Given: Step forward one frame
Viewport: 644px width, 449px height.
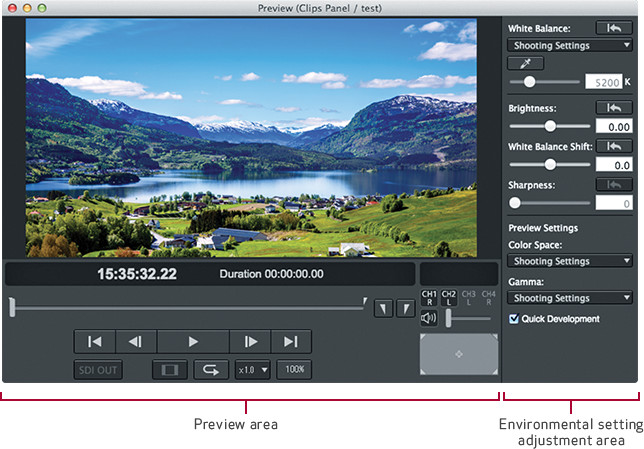Looking at the screenshot, I should [x=250, y=342].
